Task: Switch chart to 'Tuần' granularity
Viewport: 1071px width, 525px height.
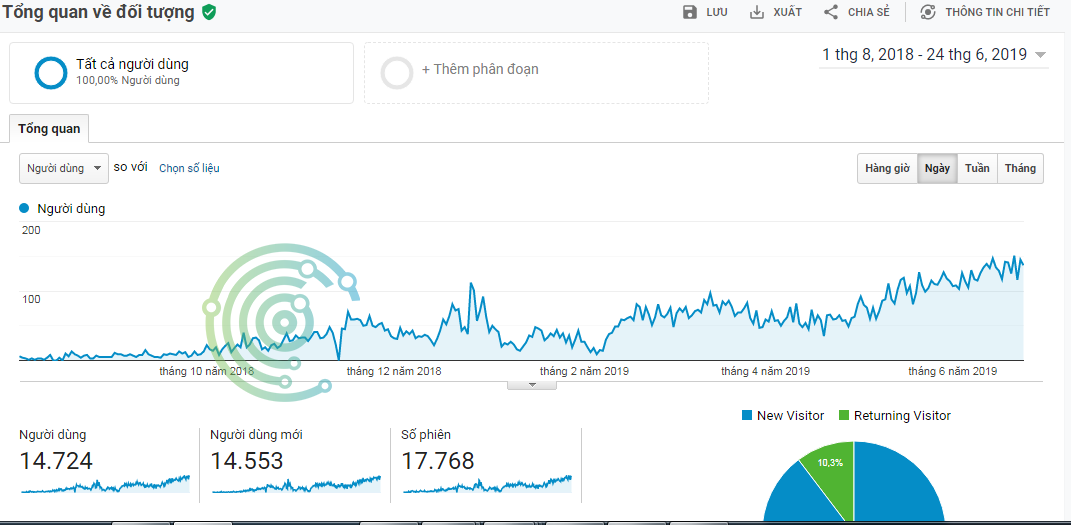Action: coord(977,168)
